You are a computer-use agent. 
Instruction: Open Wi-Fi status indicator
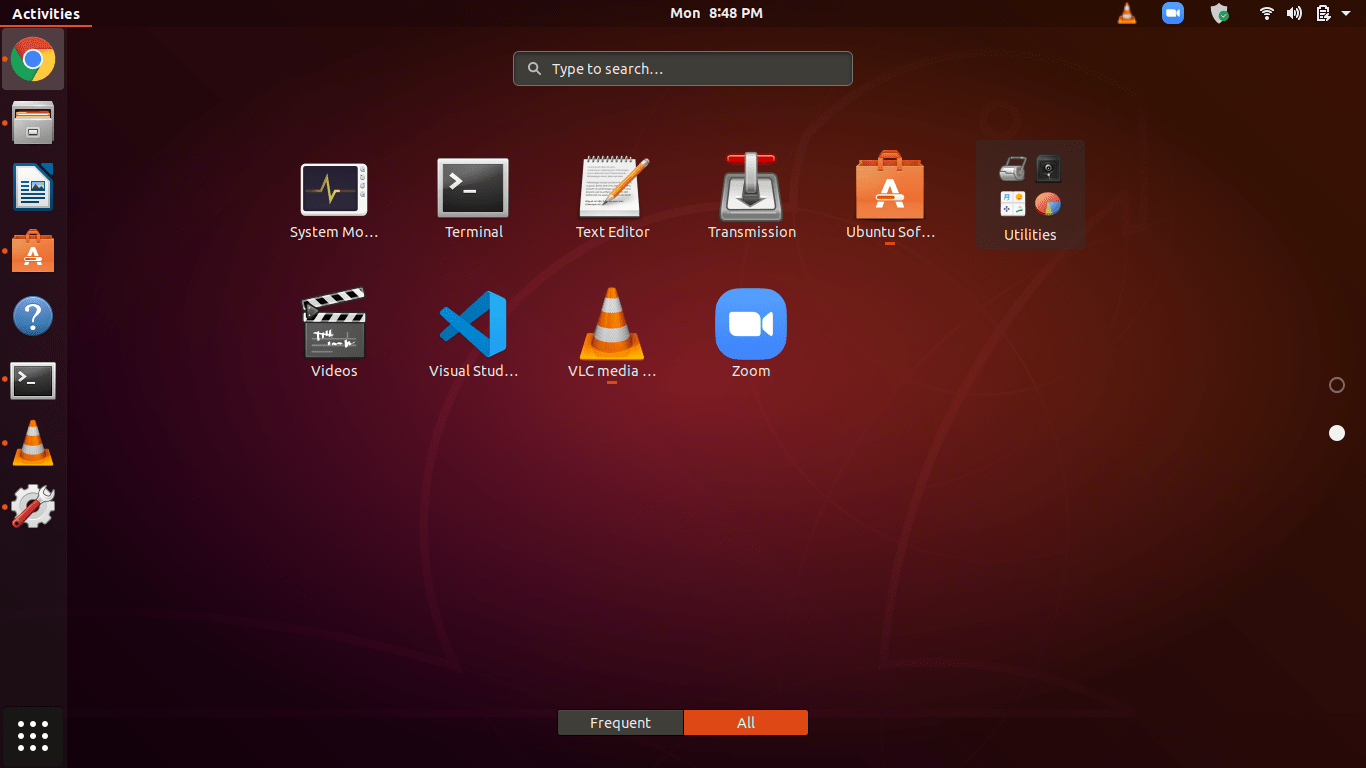click(x=1267, y=13)
